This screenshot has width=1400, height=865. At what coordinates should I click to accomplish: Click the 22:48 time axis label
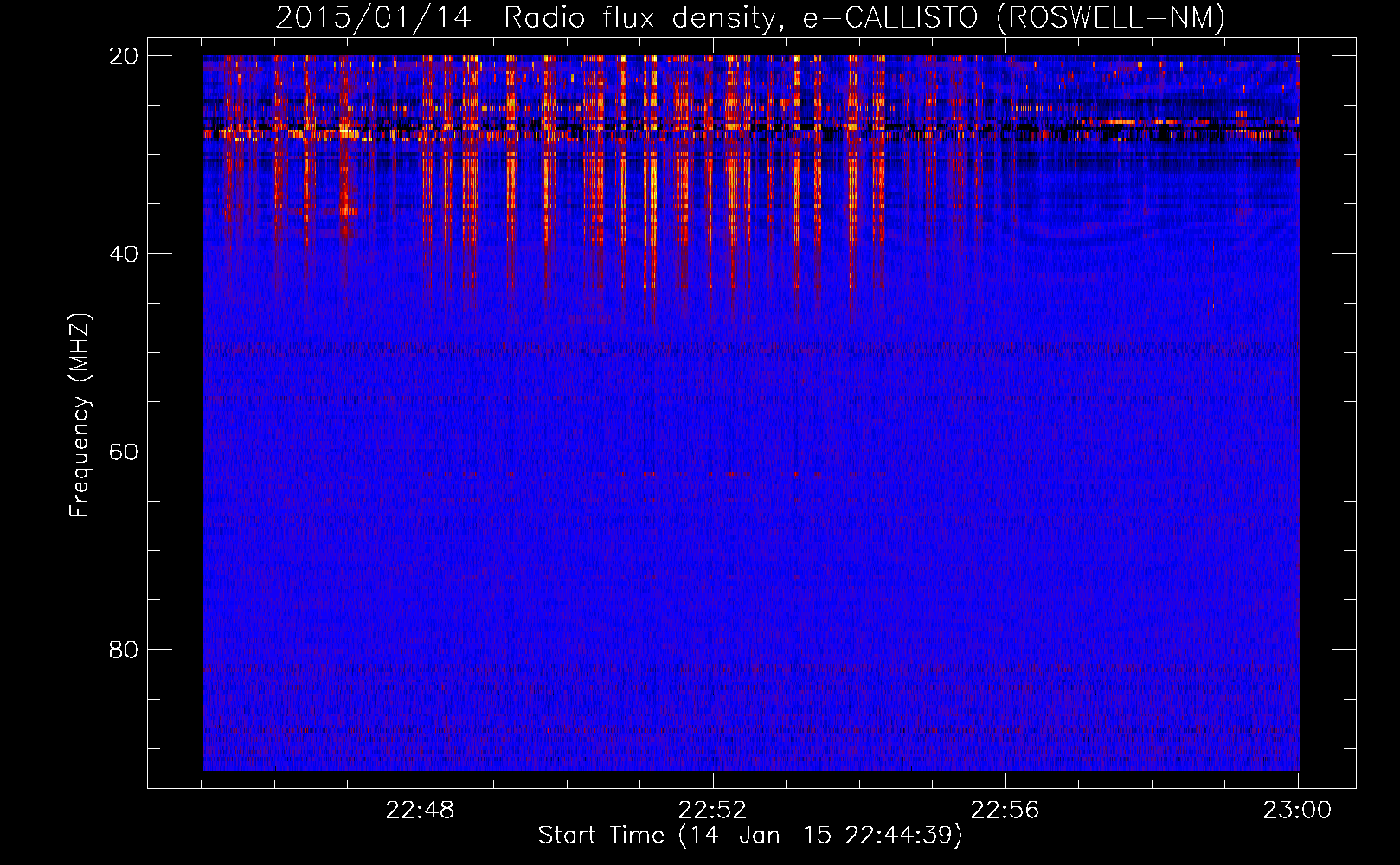(x=420, y=811)
